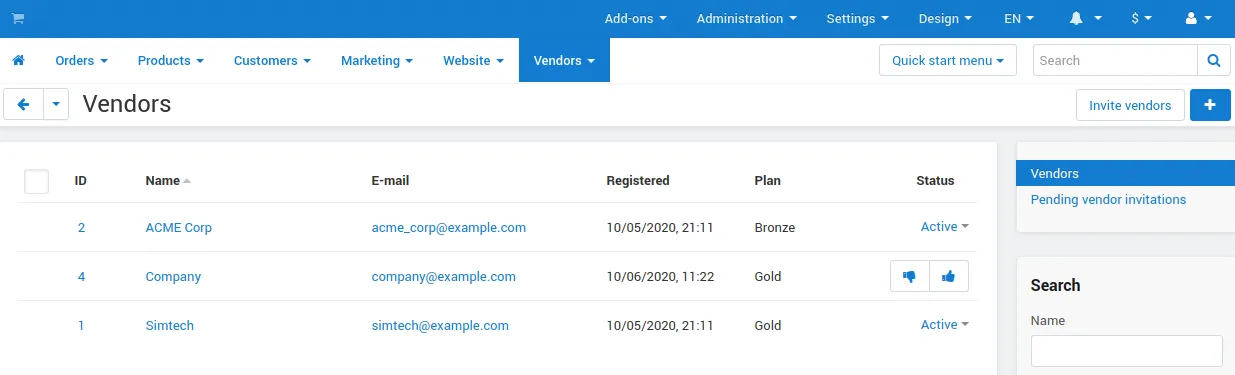Change Simtech Active status dropdown

click(944, 325)
